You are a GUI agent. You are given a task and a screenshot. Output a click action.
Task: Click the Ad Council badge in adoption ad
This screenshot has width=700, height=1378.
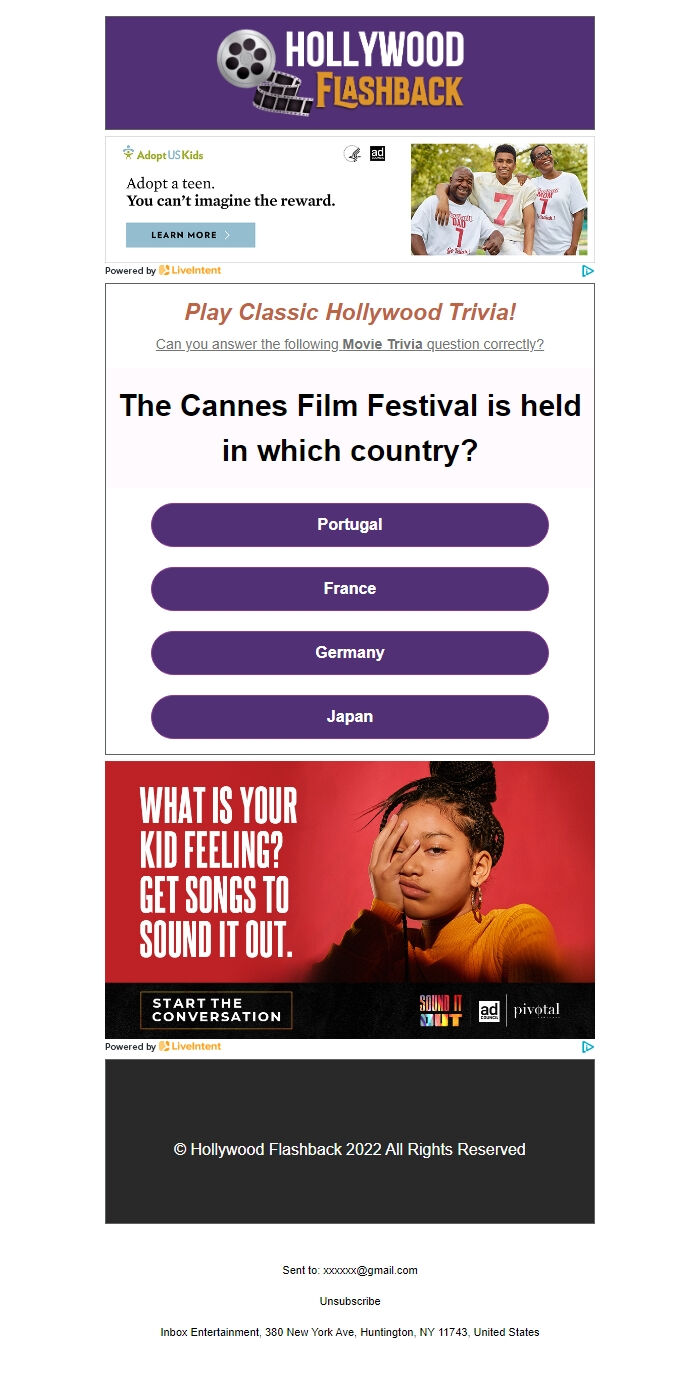[377, 153]
